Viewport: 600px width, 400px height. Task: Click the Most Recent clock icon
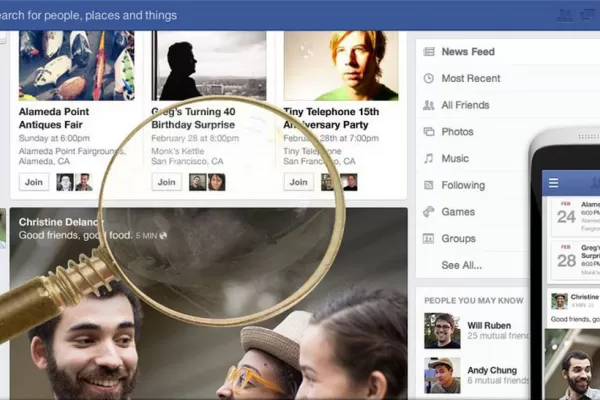click(429, 78)
